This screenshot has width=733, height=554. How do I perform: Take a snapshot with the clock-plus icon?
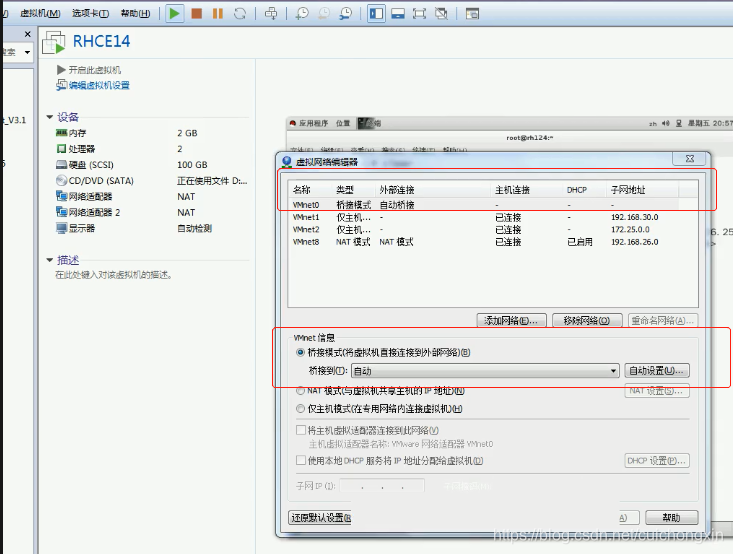(302, 14)
